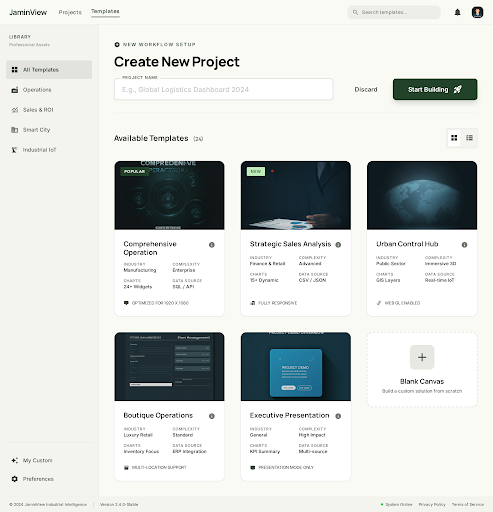Click the notifications bell icon
Viewport: 493px width, 512px height.
(457, 12)
